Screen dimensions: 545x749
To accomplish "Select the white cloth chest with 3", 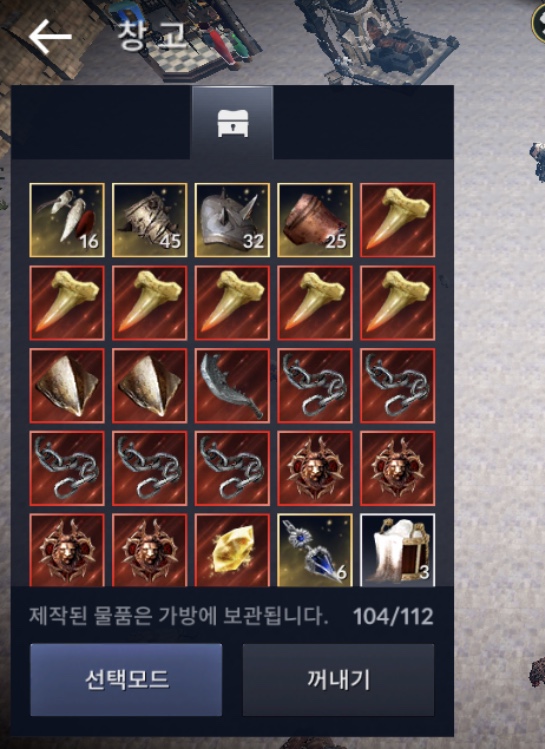I will point(397,550).
